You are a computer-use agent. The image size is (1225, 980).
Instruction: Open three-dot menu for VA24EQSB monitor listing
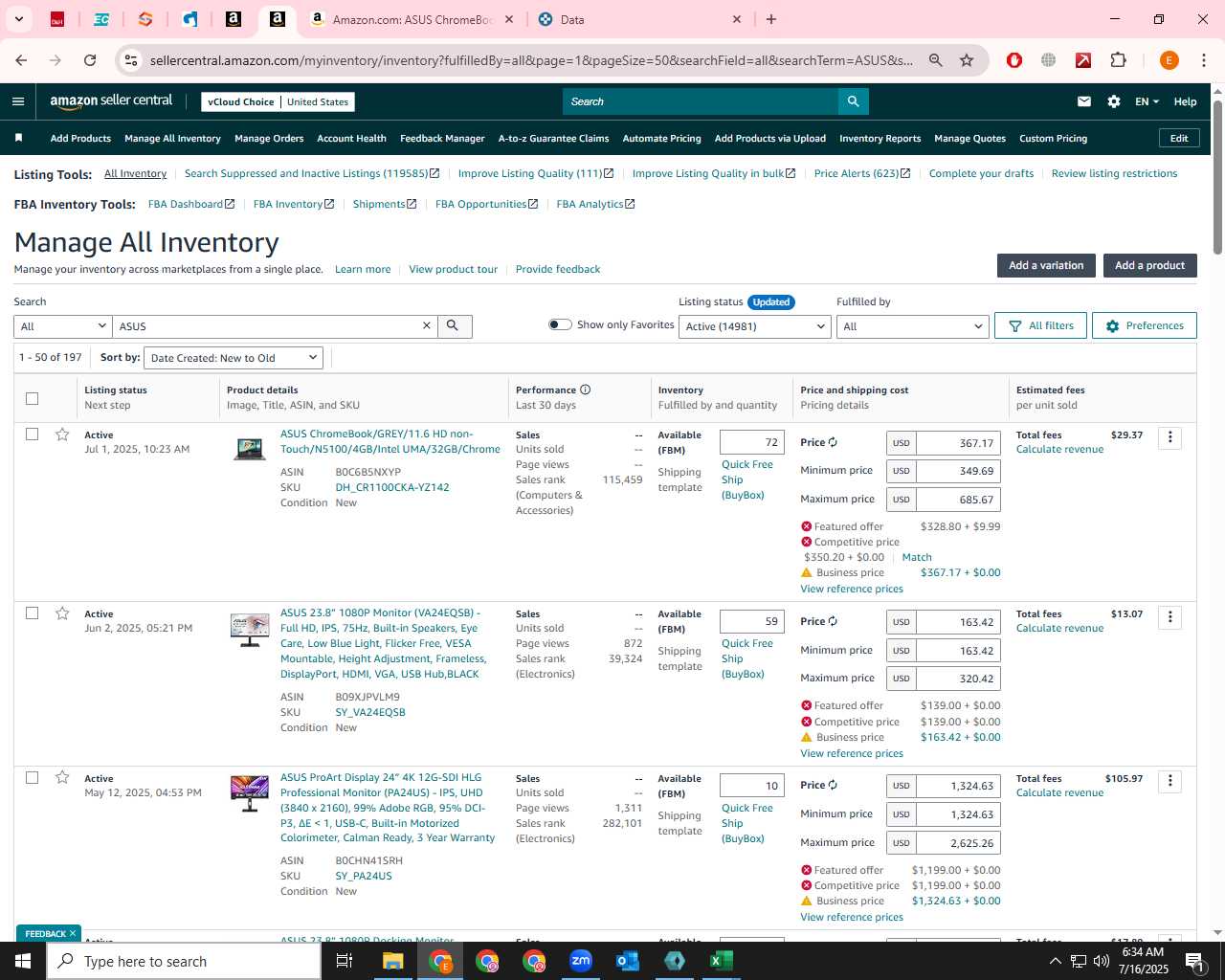click(1169, 617)
